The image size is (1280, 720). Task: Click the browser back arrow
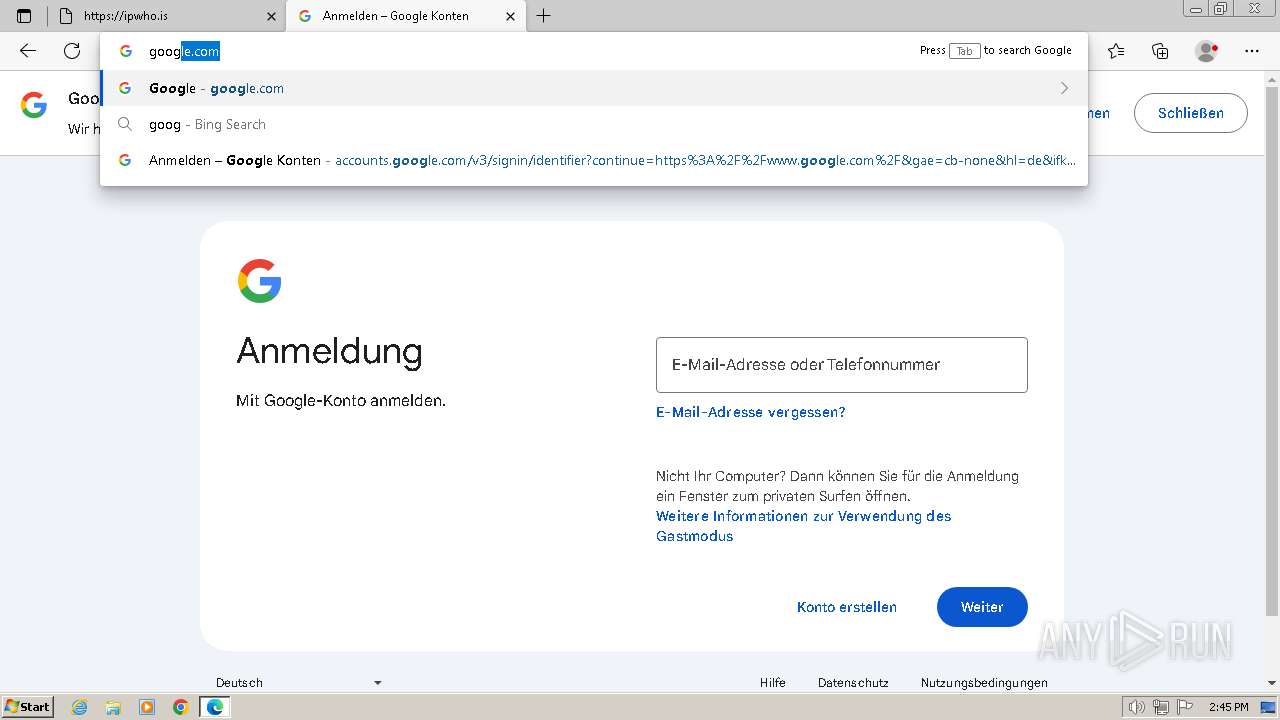tap(28, 51)
